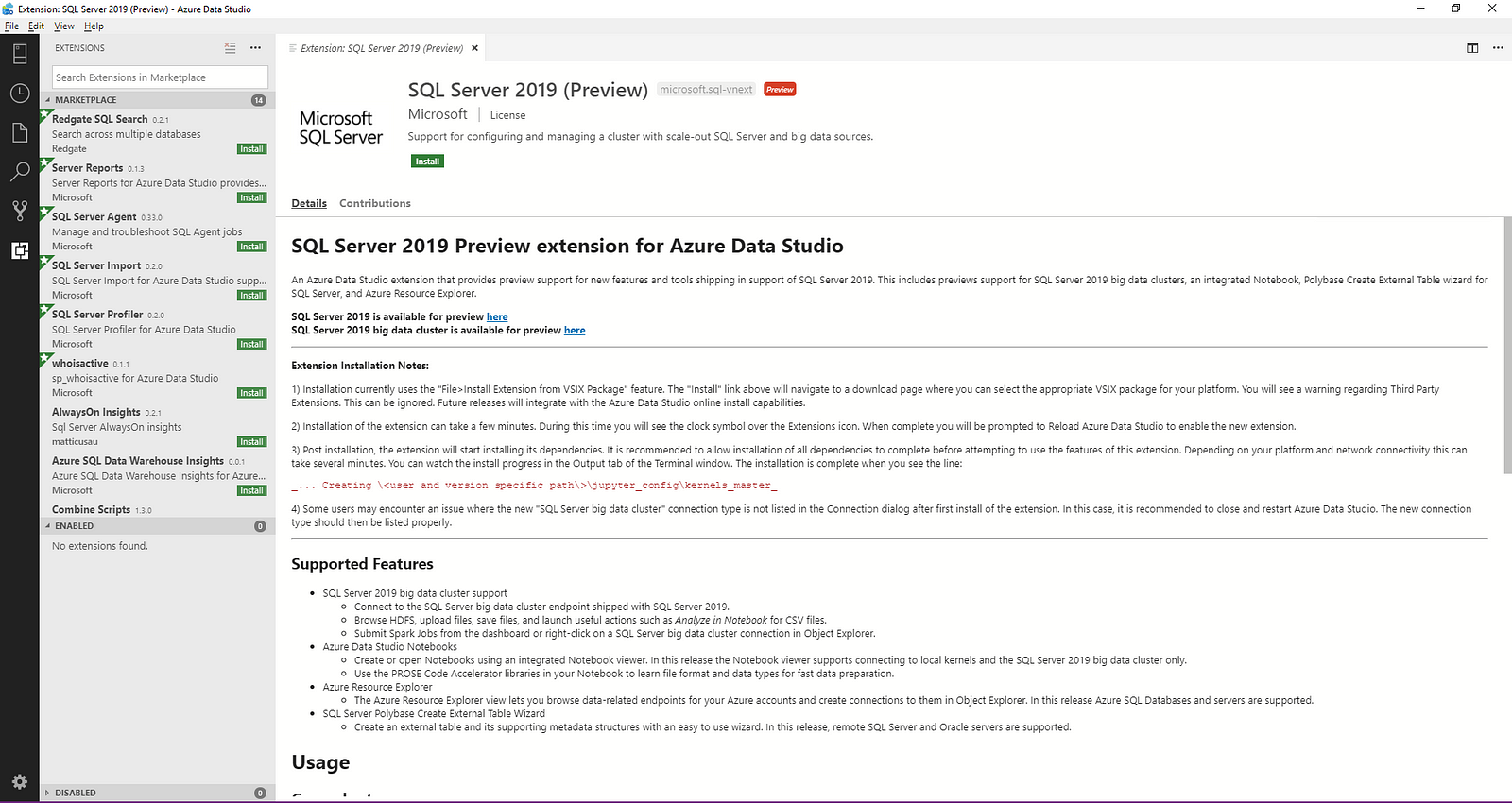Screen dimensions: 1512x803
Task: Click the microsoft.sql-vnext identifier label
Action: (x=706, y=90)
